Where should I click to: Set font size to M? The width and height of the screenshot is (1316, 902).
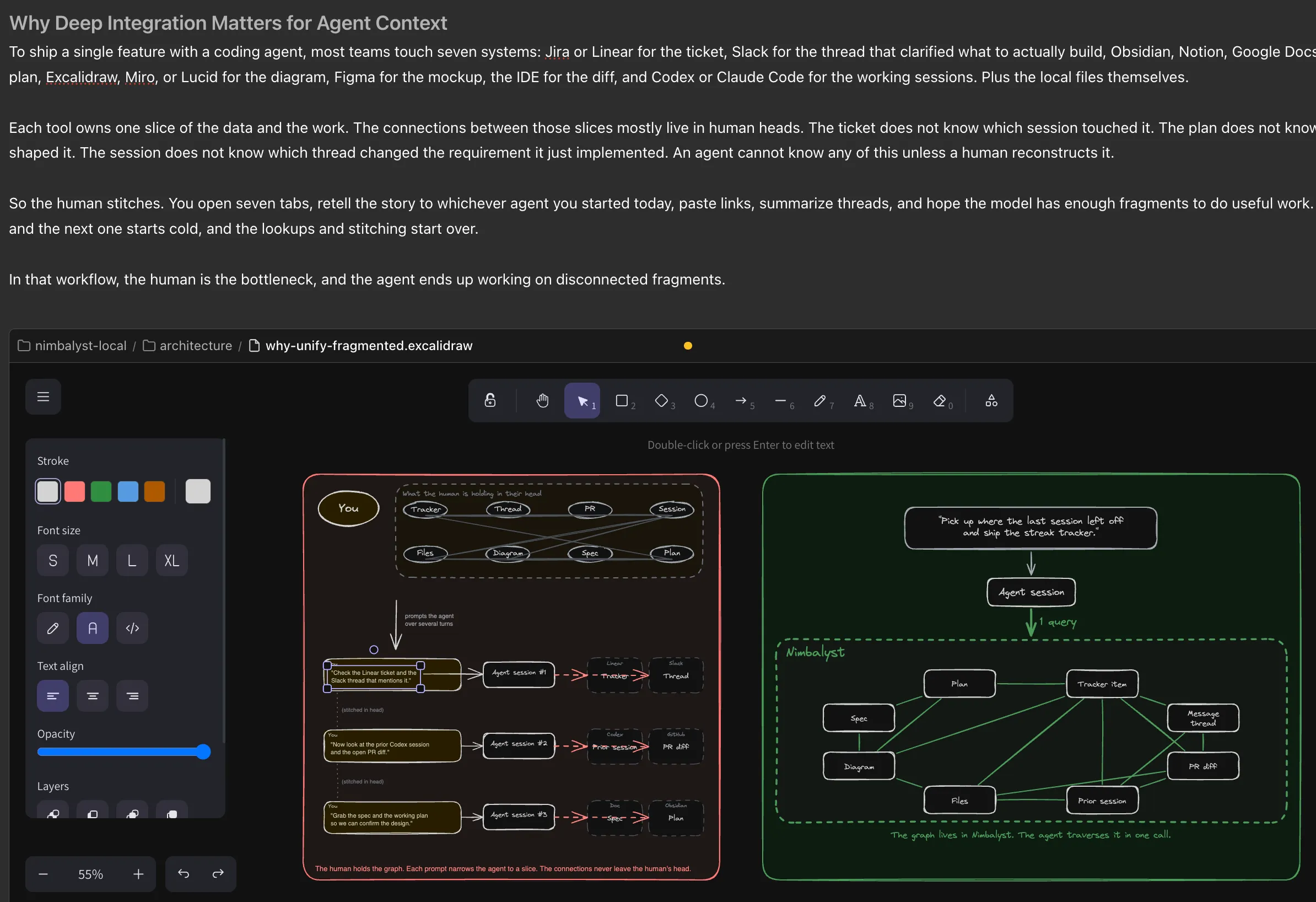coord(92,560)
